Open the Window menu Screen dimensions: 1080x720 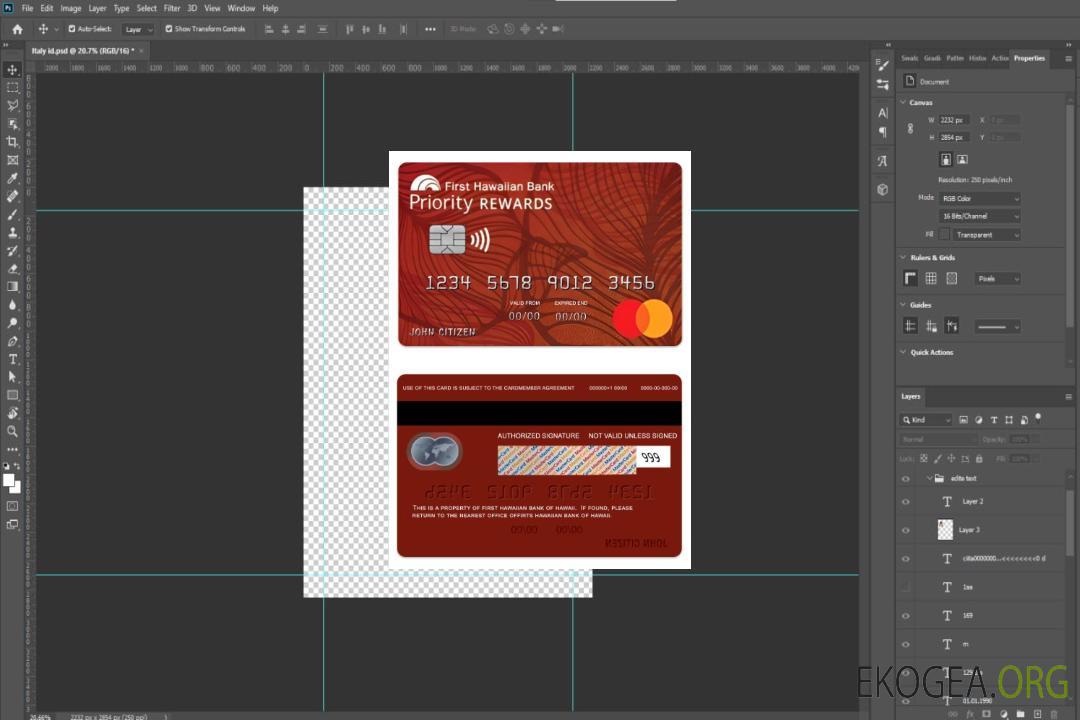[x=241, y=8]
